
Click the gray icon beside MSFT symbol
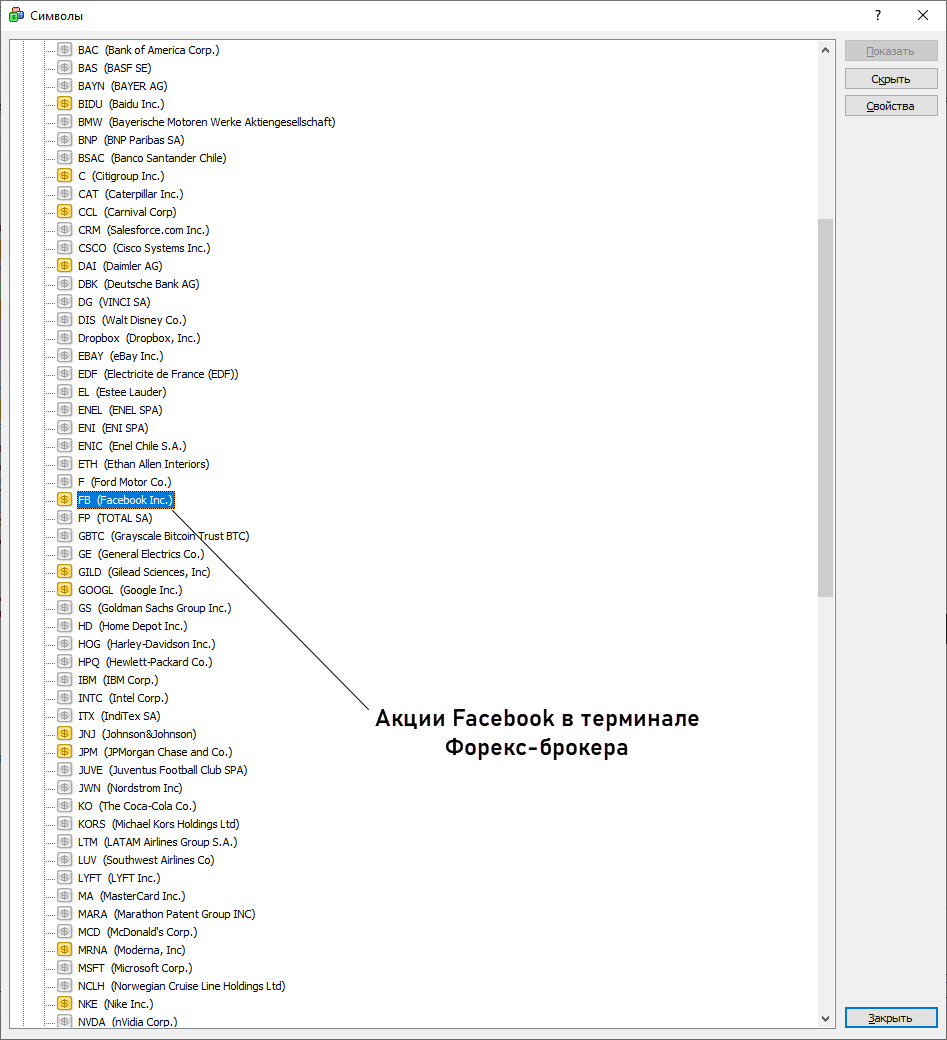click(x=65, y=968)
